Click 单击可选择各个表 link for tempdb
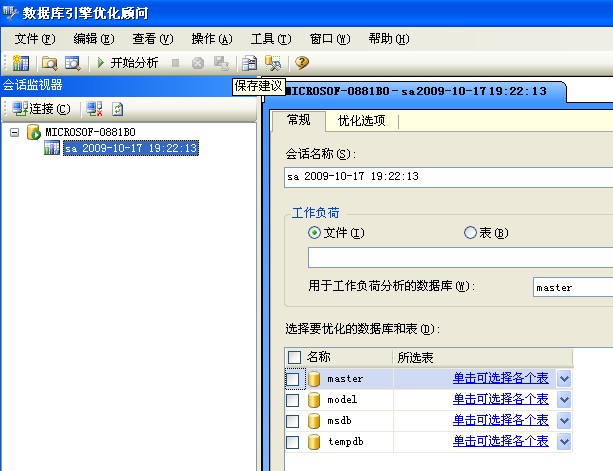613x471 pixels. [x=501, y=441]
